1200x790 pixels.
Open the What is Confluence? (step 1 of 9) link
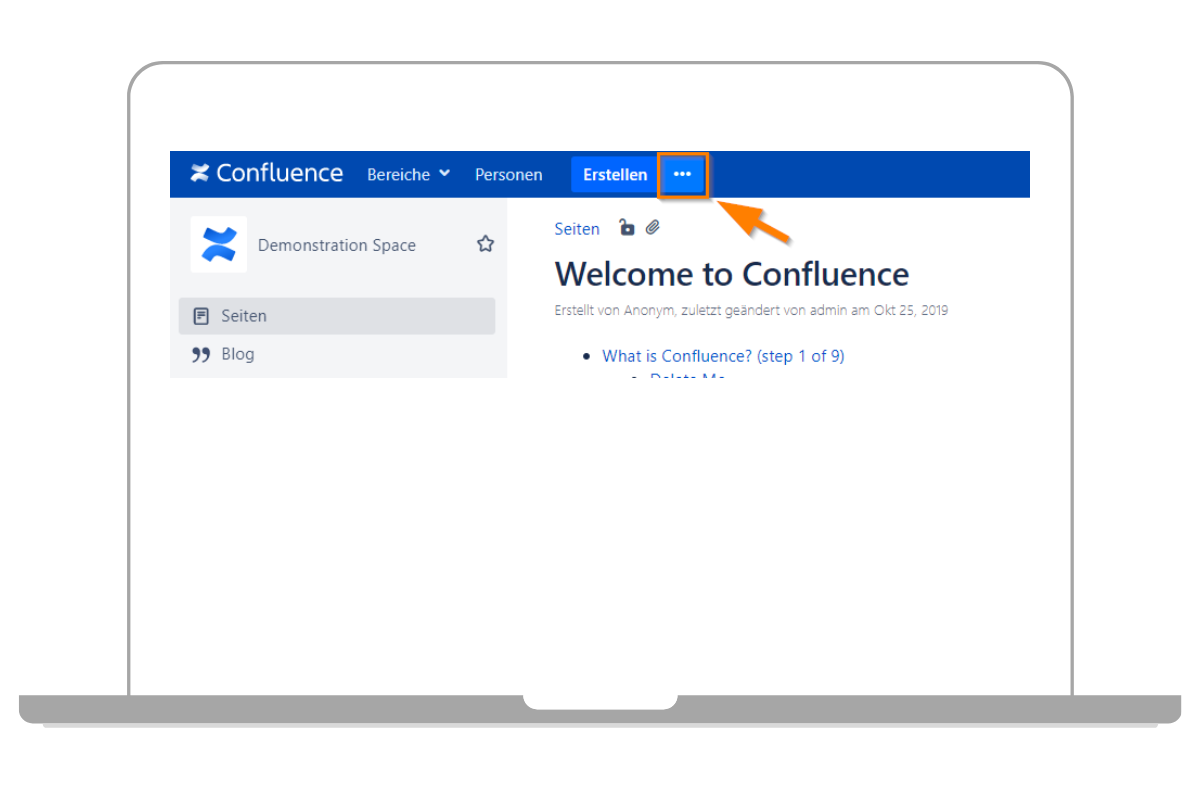click(x=723, y=356)
